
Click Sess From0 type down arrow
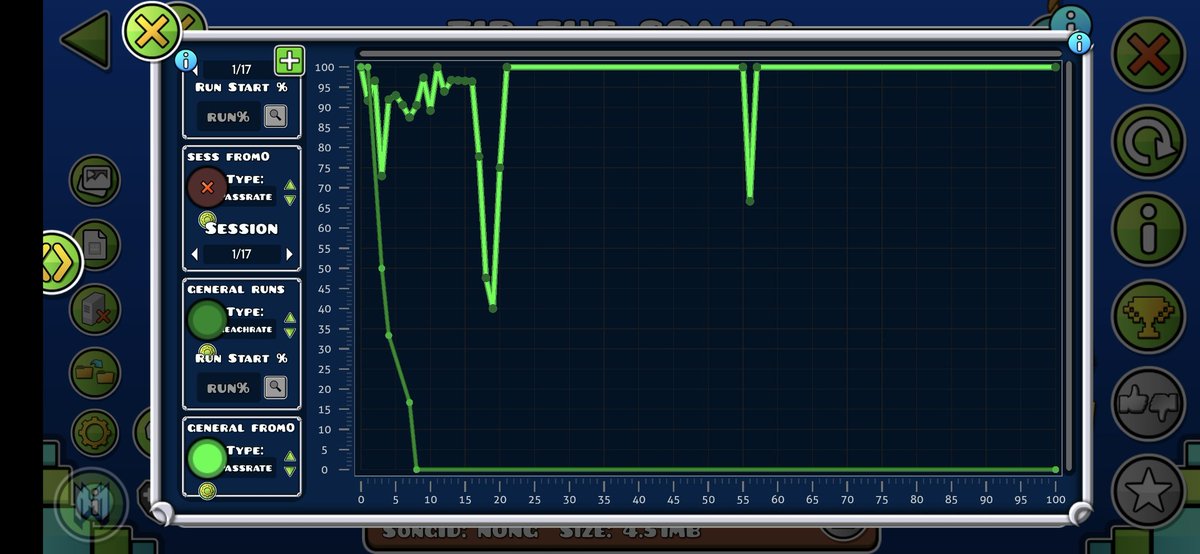click(290, 199)
